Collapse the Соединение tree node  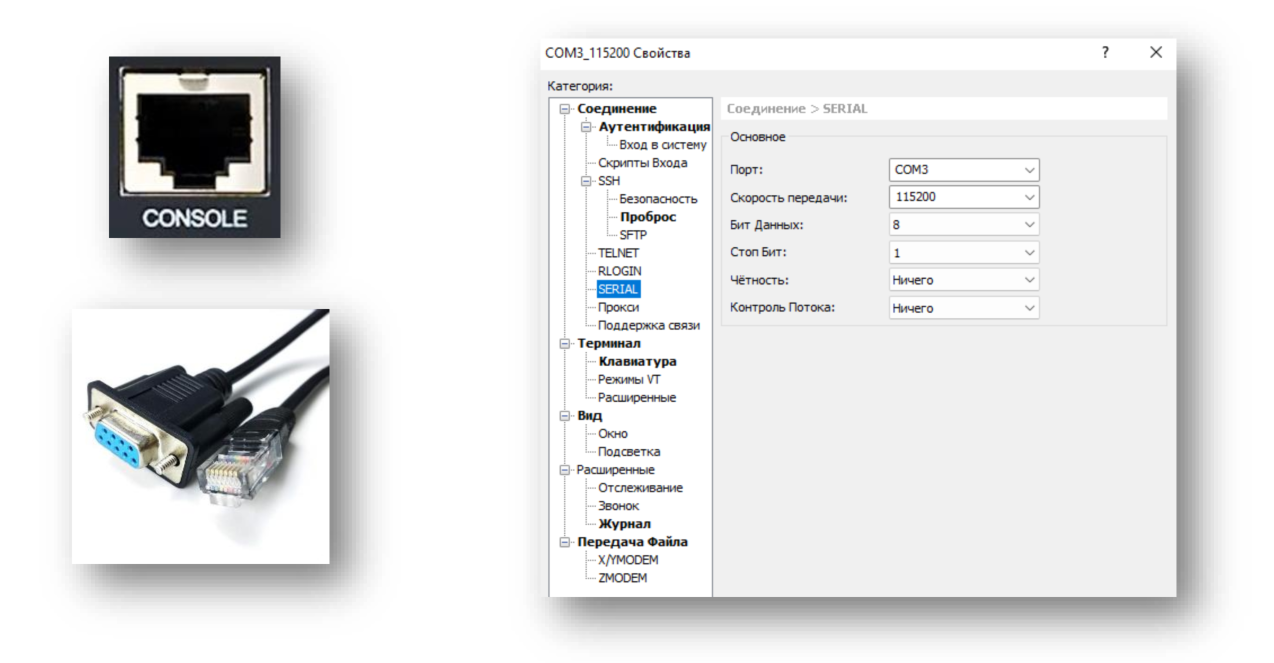[566, 109]
